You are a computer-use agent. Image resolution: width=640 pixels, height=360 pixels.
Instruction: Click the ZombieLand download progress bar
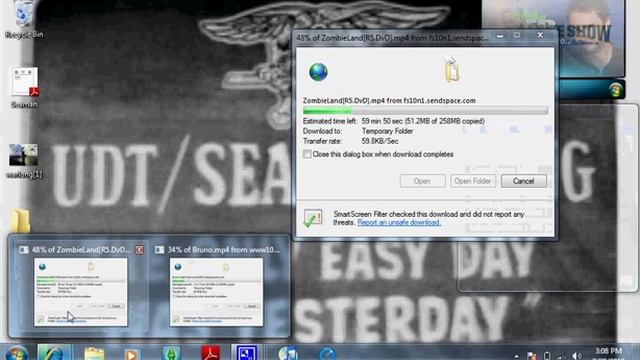click(425, 110)
